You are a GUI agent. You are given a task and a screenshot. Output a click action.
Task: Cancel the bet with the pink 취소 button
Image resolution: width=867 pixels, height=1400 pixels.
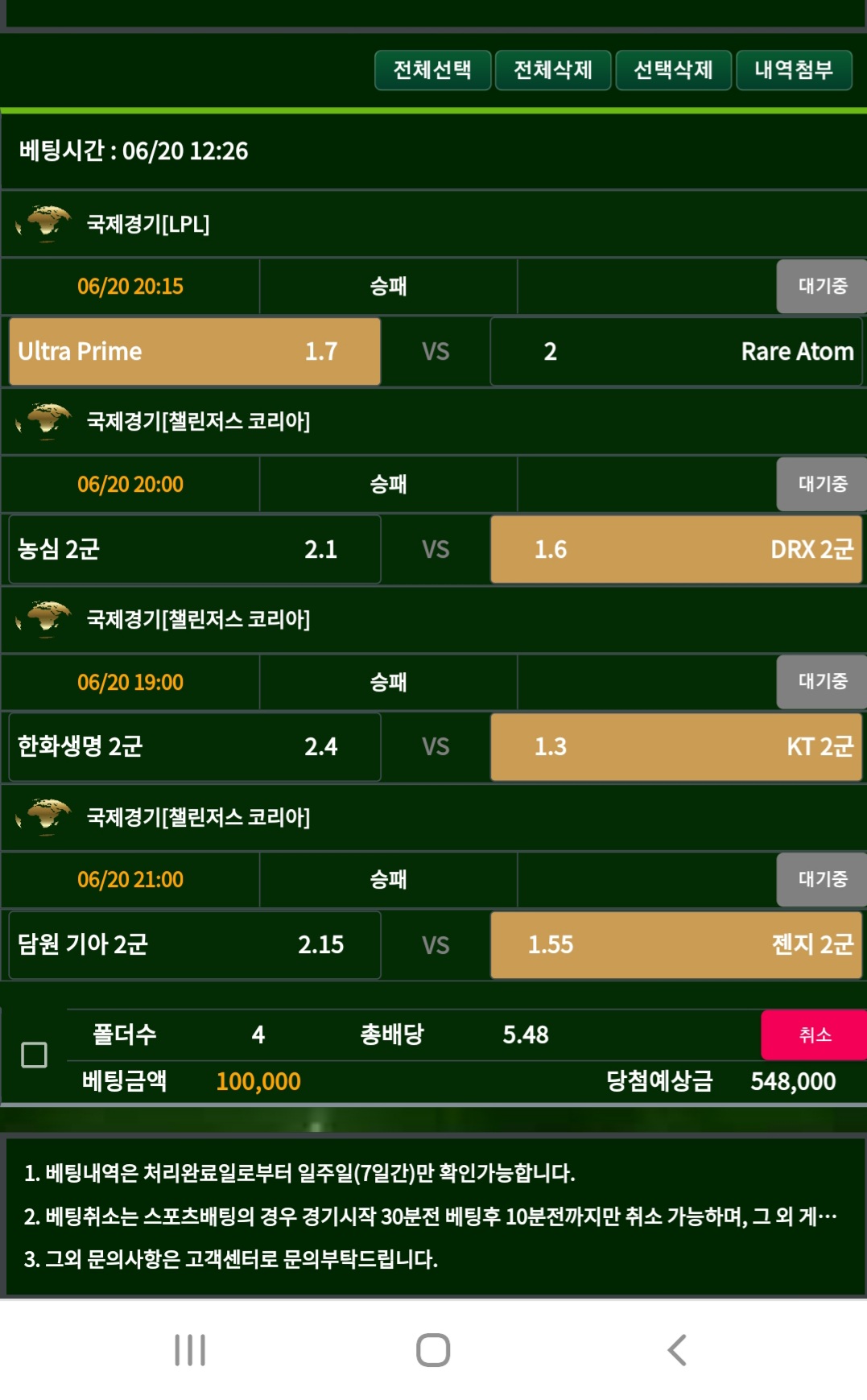coord(814,1035)
